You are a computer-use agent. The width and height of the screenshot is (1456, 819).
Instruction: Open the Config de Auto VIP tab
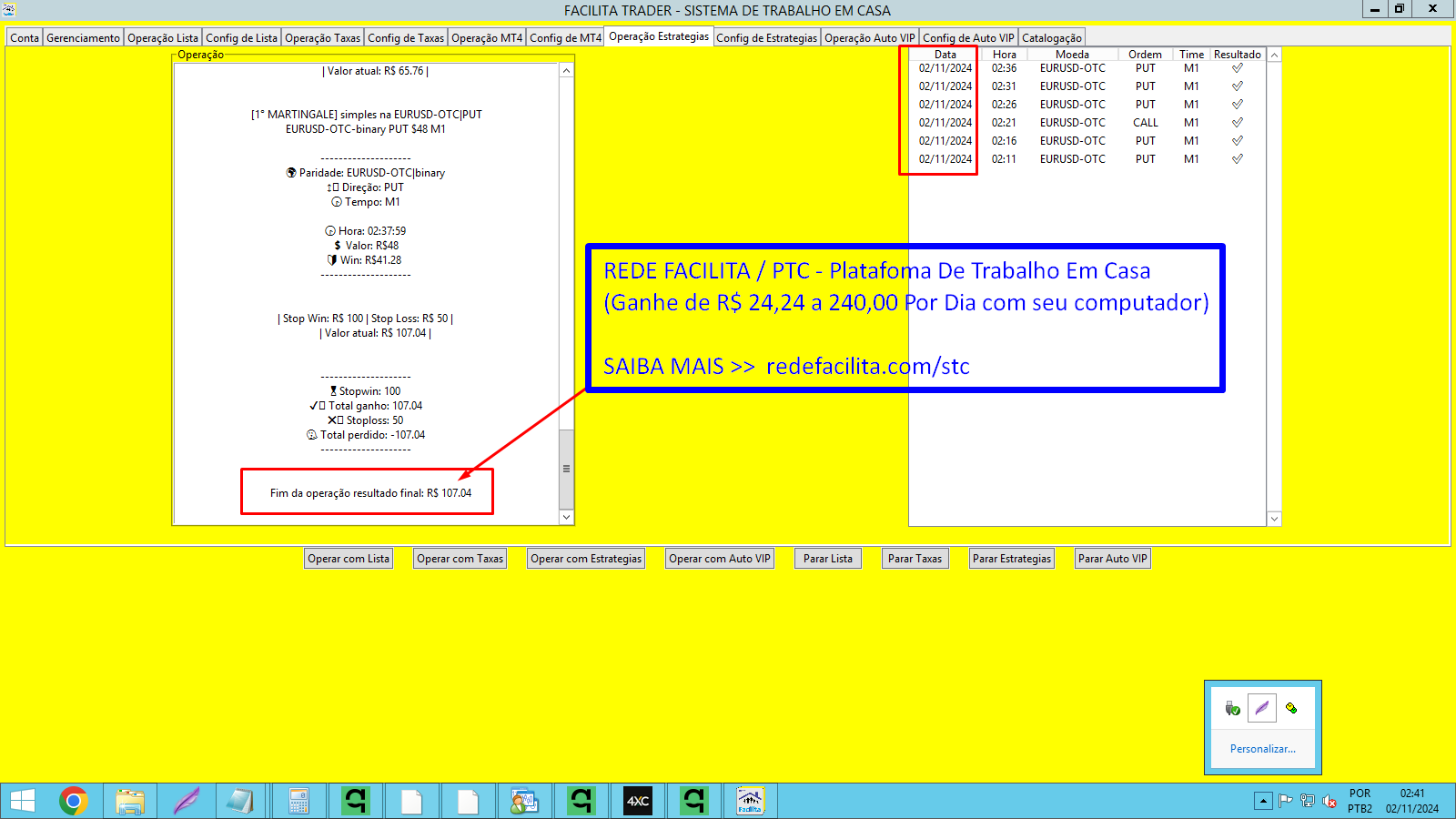pos(968,38)
